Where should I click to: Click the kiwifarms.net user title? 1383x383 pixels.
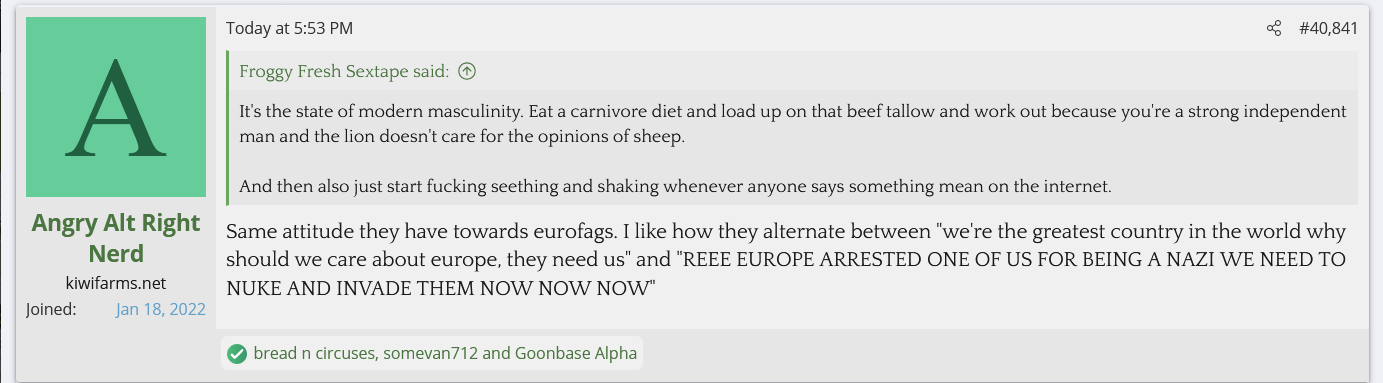pyautogui.click(x=115, y=284)
